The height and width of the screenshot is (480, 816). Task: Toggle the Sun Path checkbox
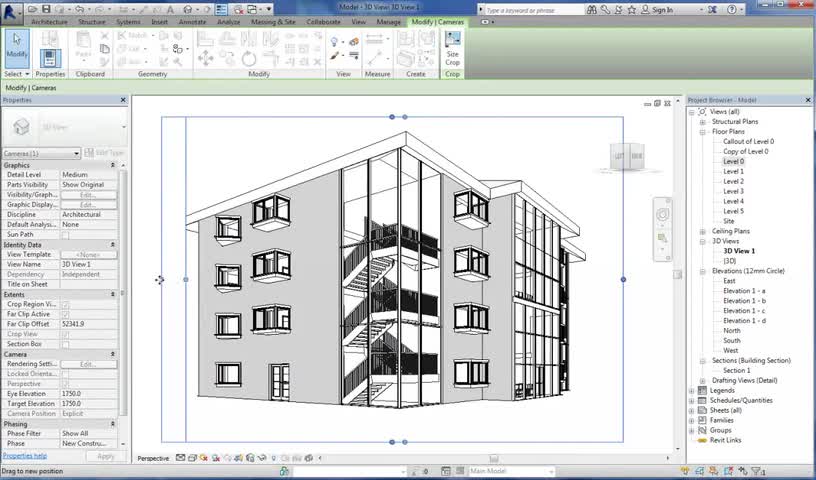pyautogui.click(x=65, y=235)
